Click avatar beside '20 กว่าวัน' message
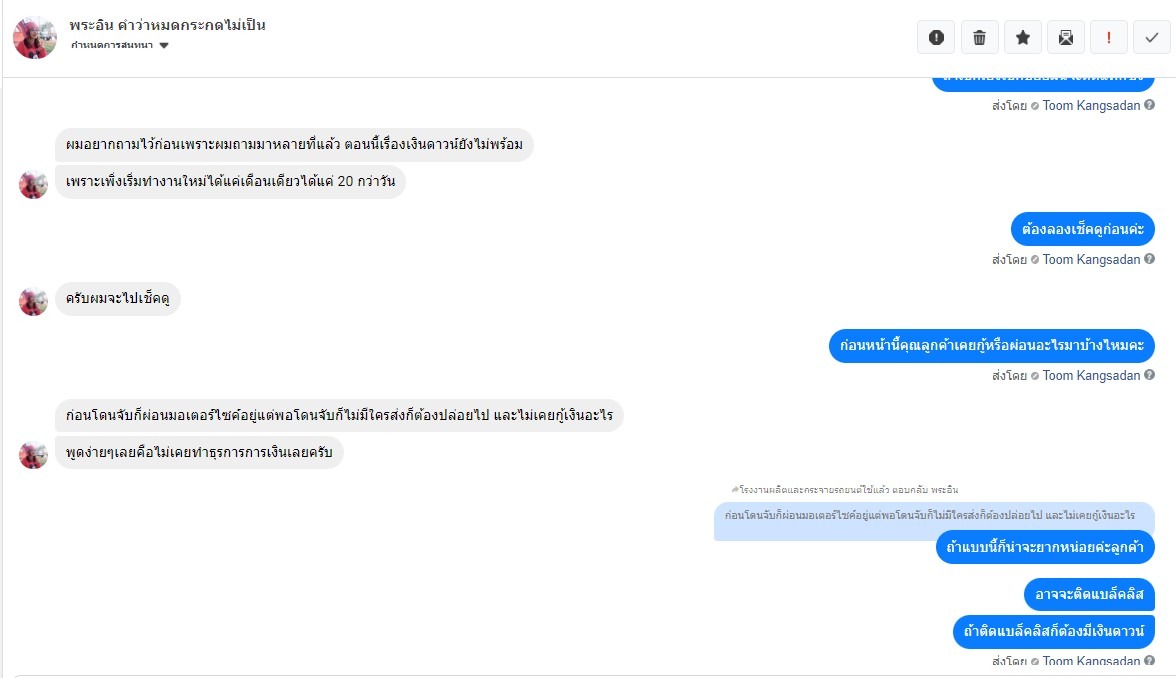Screen dimensions: 1176x678 click(x=34, y=185)
